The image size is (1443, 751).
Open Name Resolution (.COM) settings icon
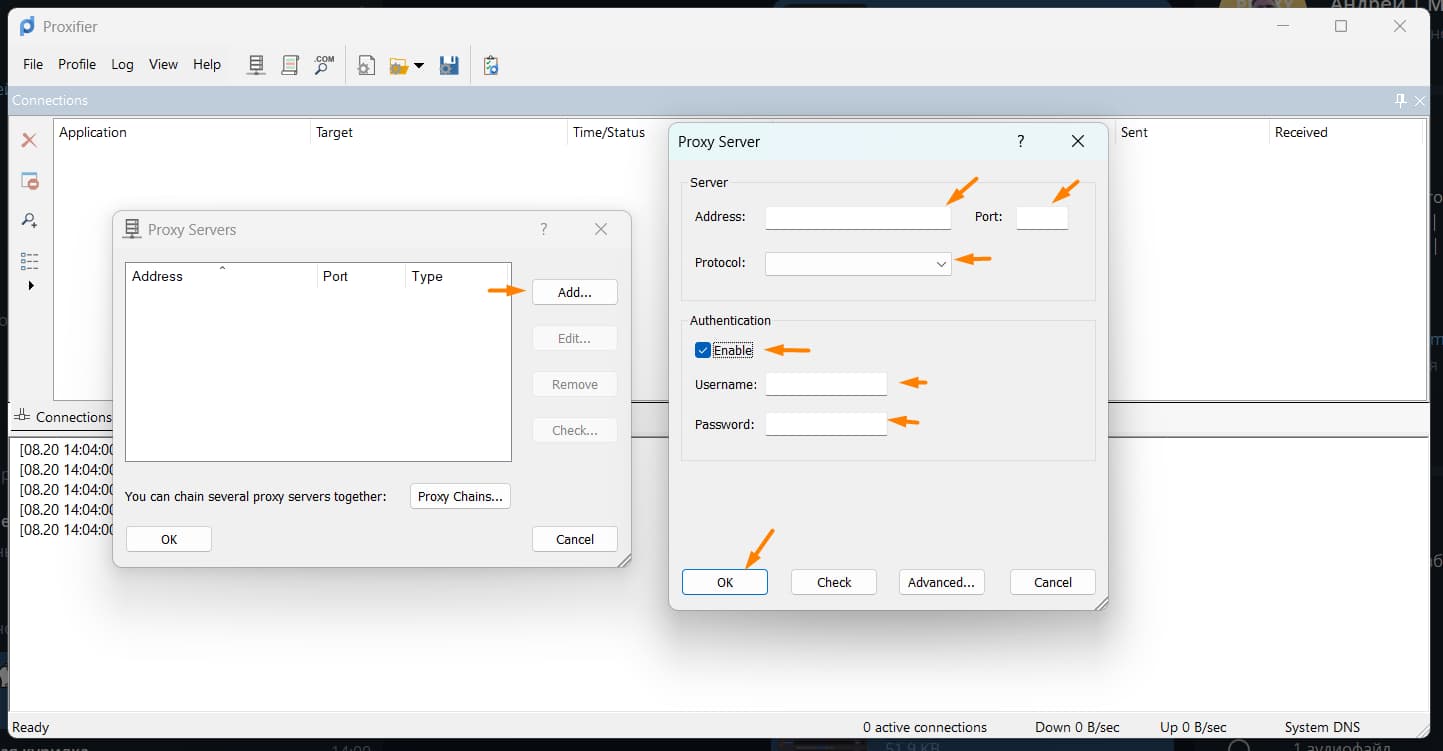pos(323,65)
